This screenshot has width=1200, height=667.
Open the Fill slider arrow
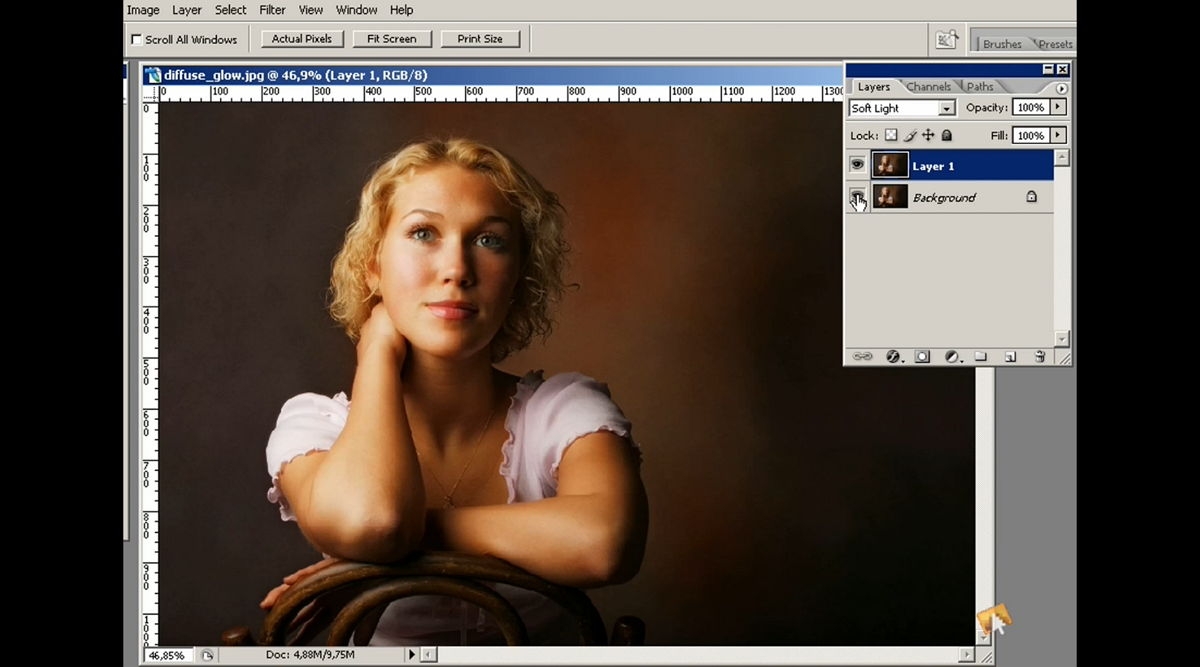(1058, 135)
